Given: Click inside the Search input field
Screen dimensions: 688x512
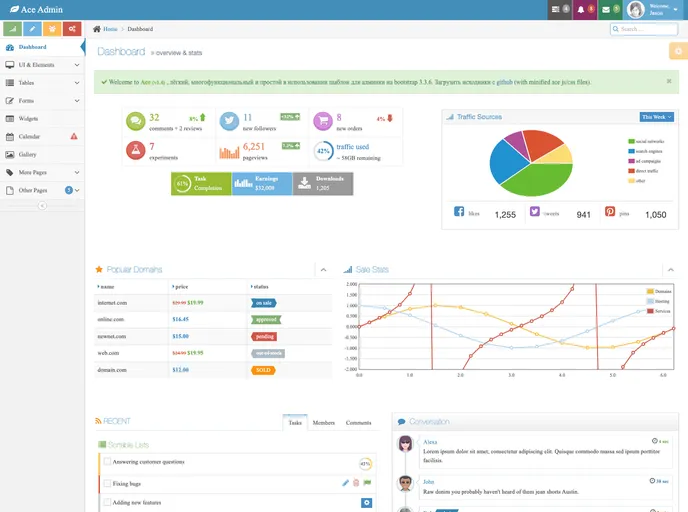Looking at the screenshot, I should 646,29.
